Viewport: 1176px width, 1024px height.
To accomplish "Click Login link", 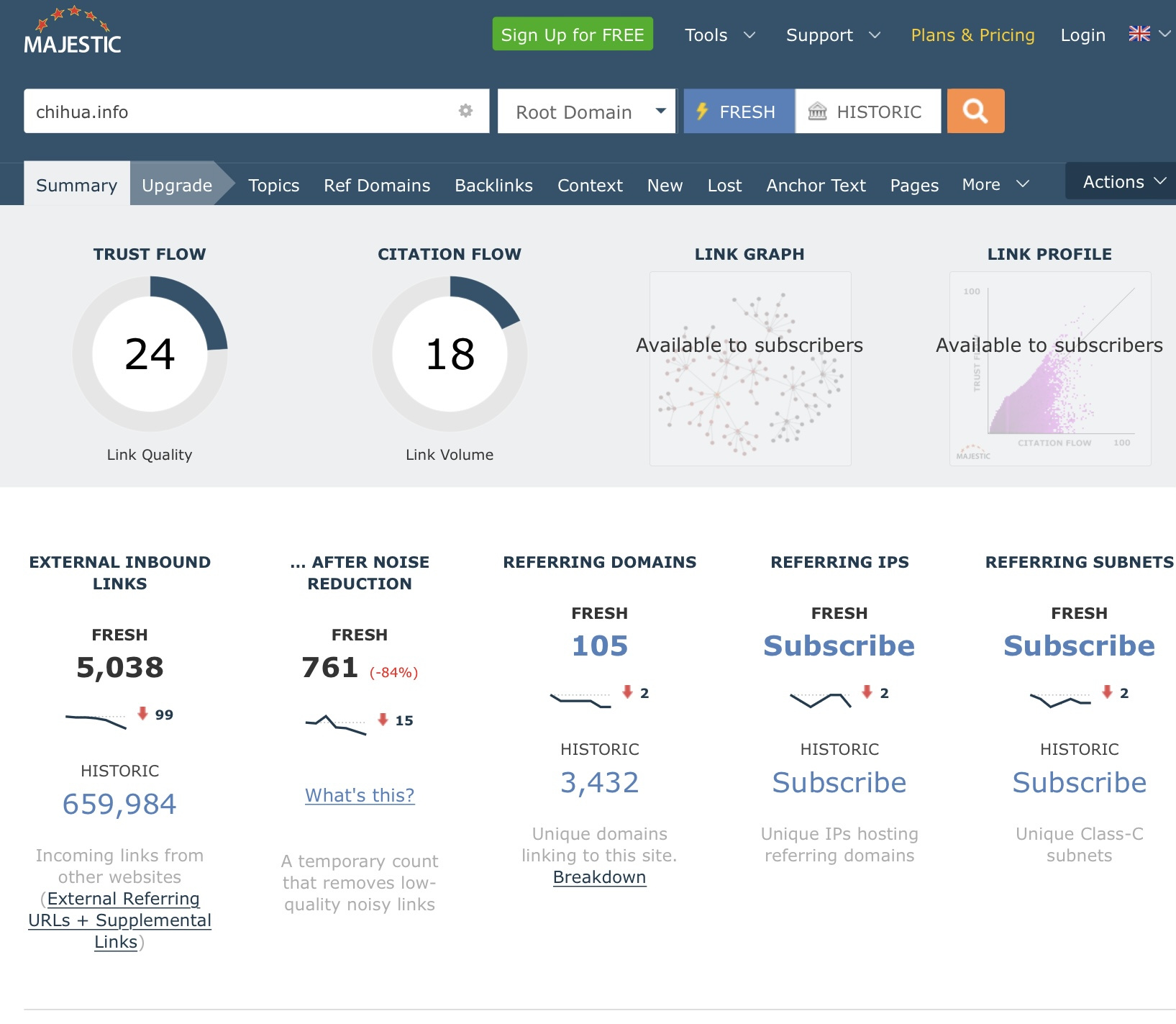I will pos(1082,35).
